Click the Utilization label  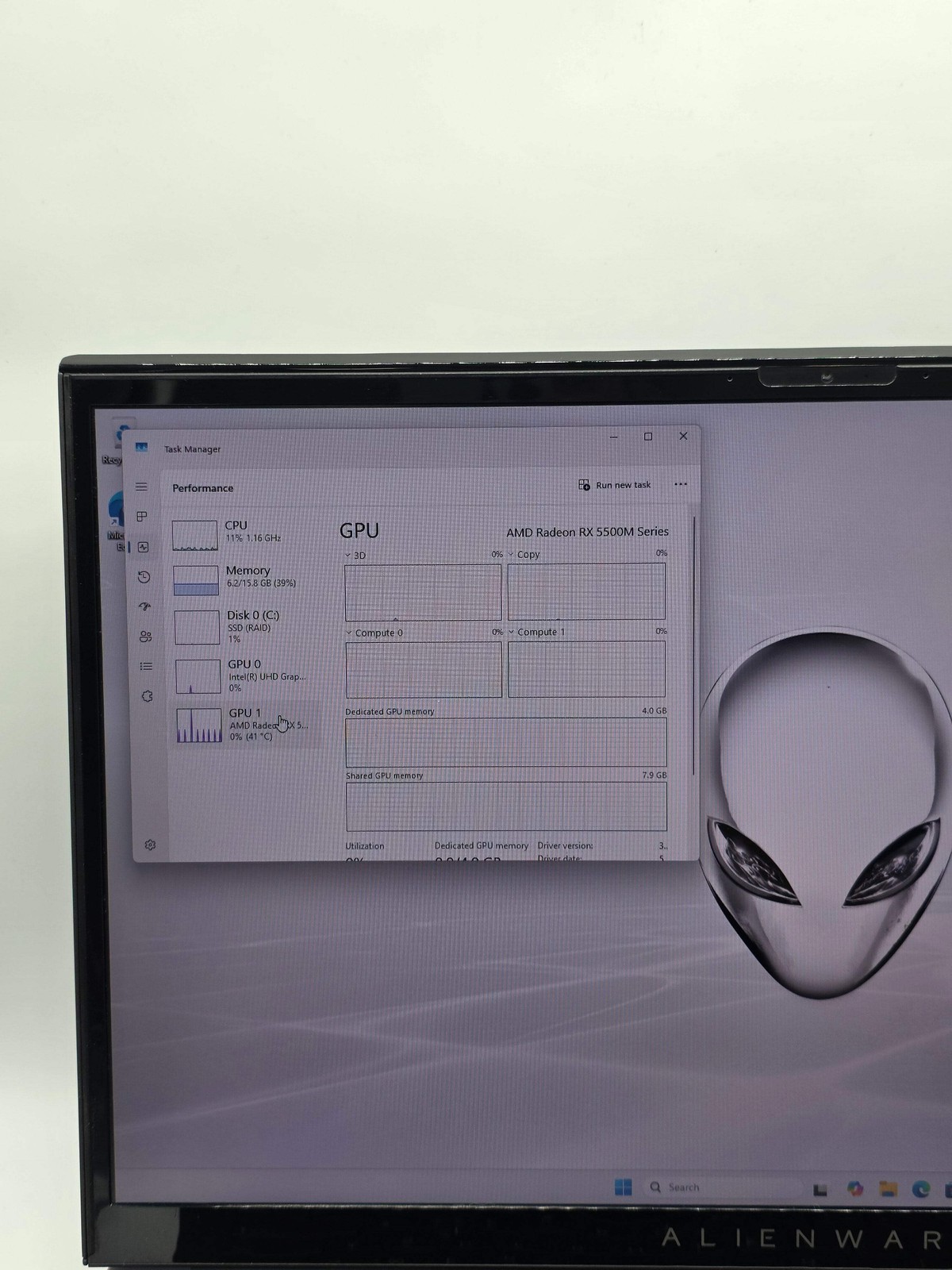[365, 846]
